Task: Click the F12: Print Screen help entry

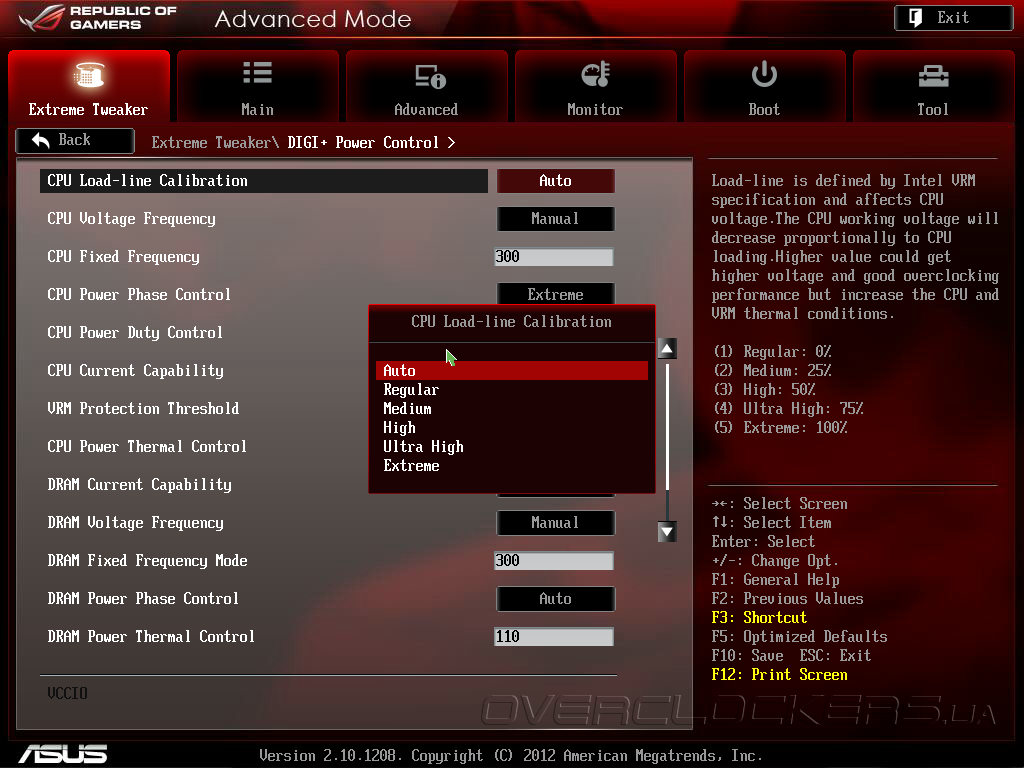Action: tap(779, 675)
